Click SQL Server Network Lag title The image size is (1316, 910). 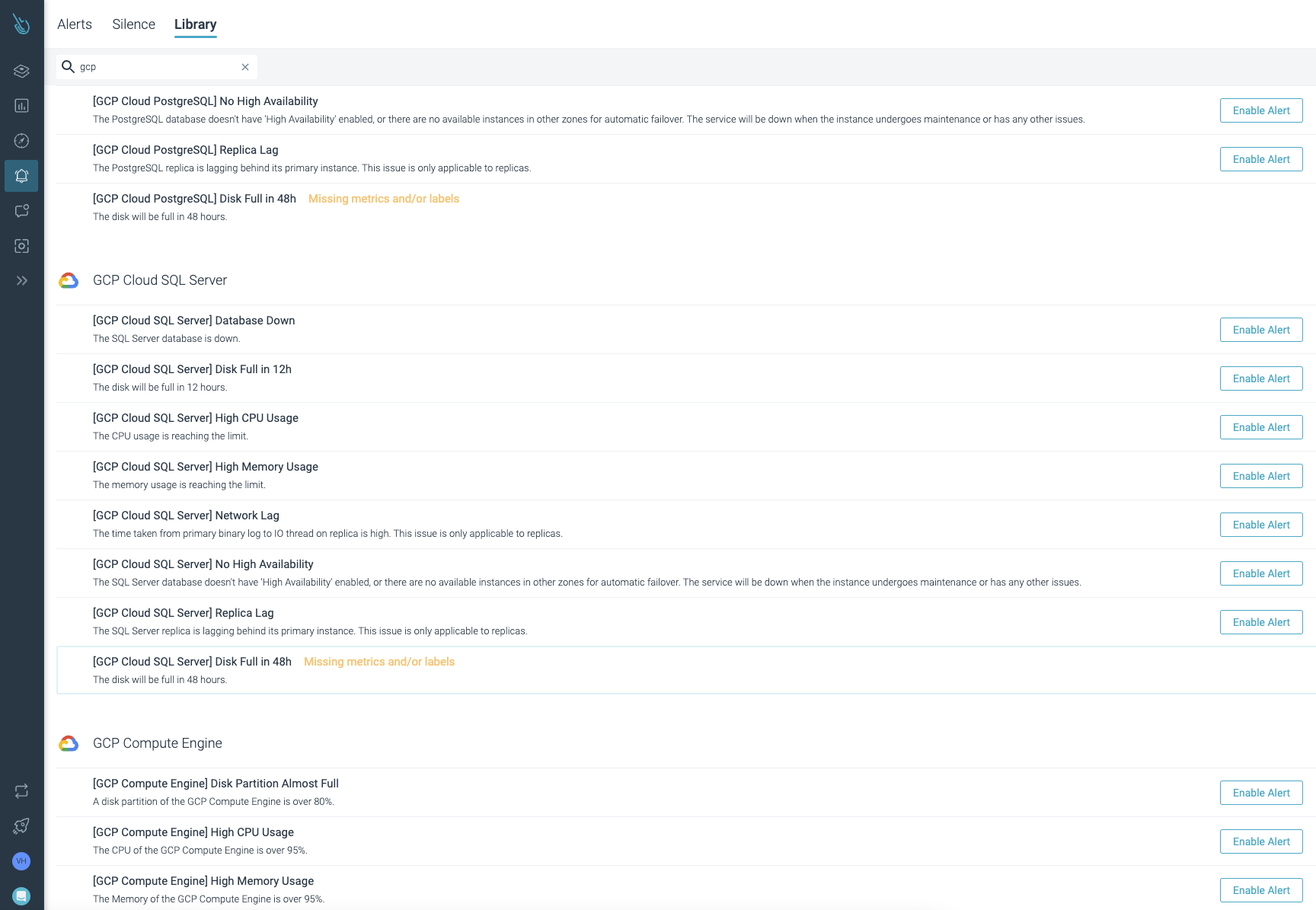click(x=186, y=516)
